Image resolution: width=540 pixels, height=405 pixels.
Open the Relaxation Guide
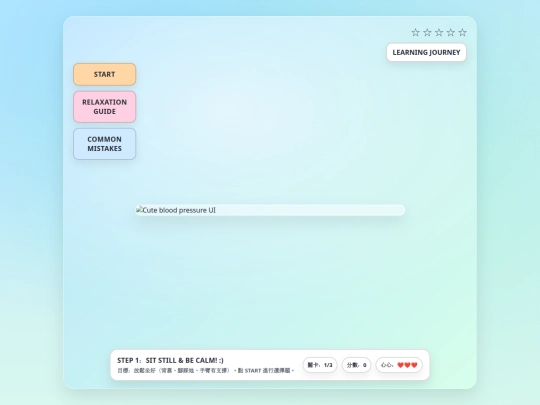(x=105, y=107)
